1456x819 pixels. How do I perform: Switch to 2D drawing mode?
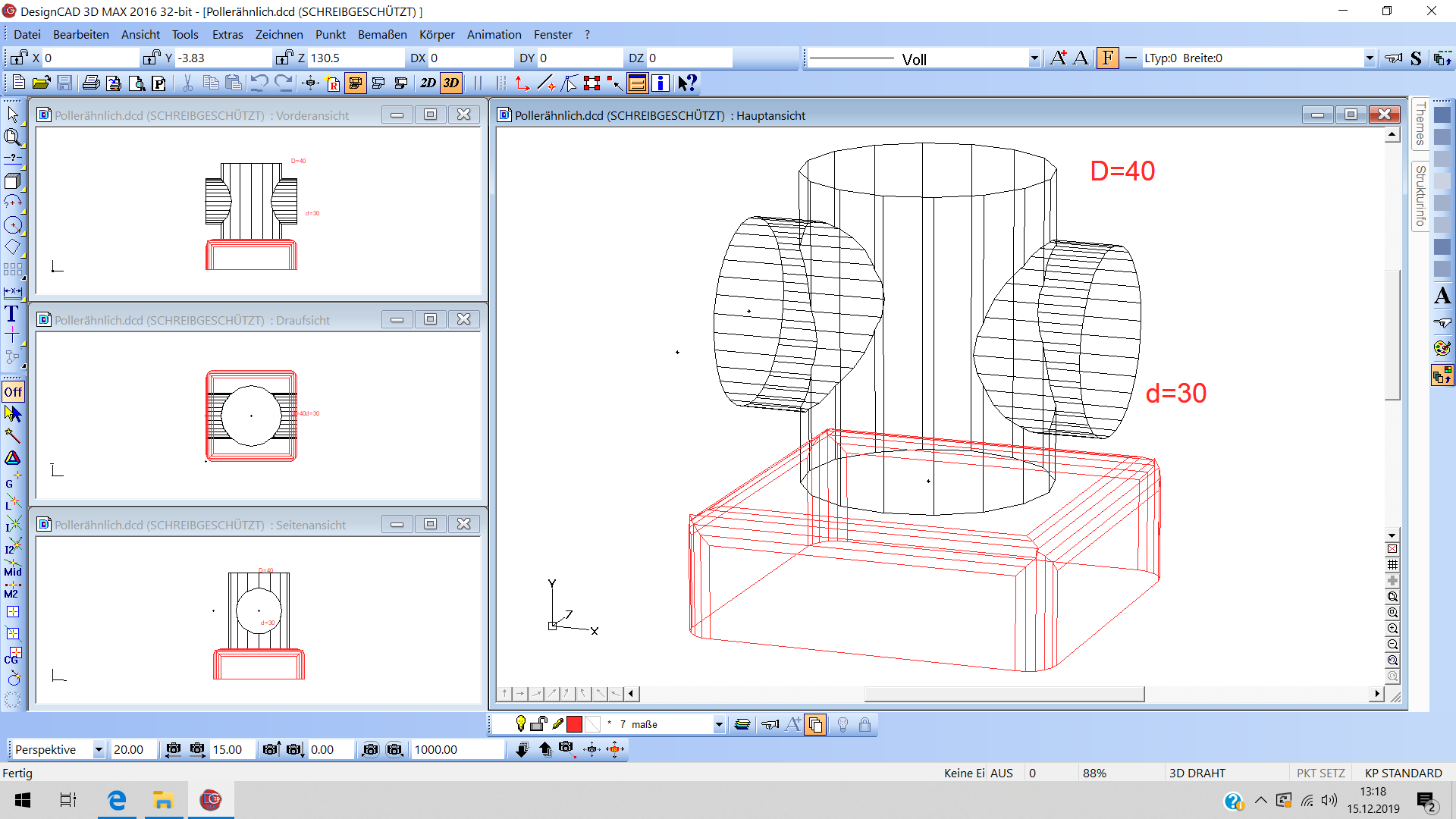[427, 83]
